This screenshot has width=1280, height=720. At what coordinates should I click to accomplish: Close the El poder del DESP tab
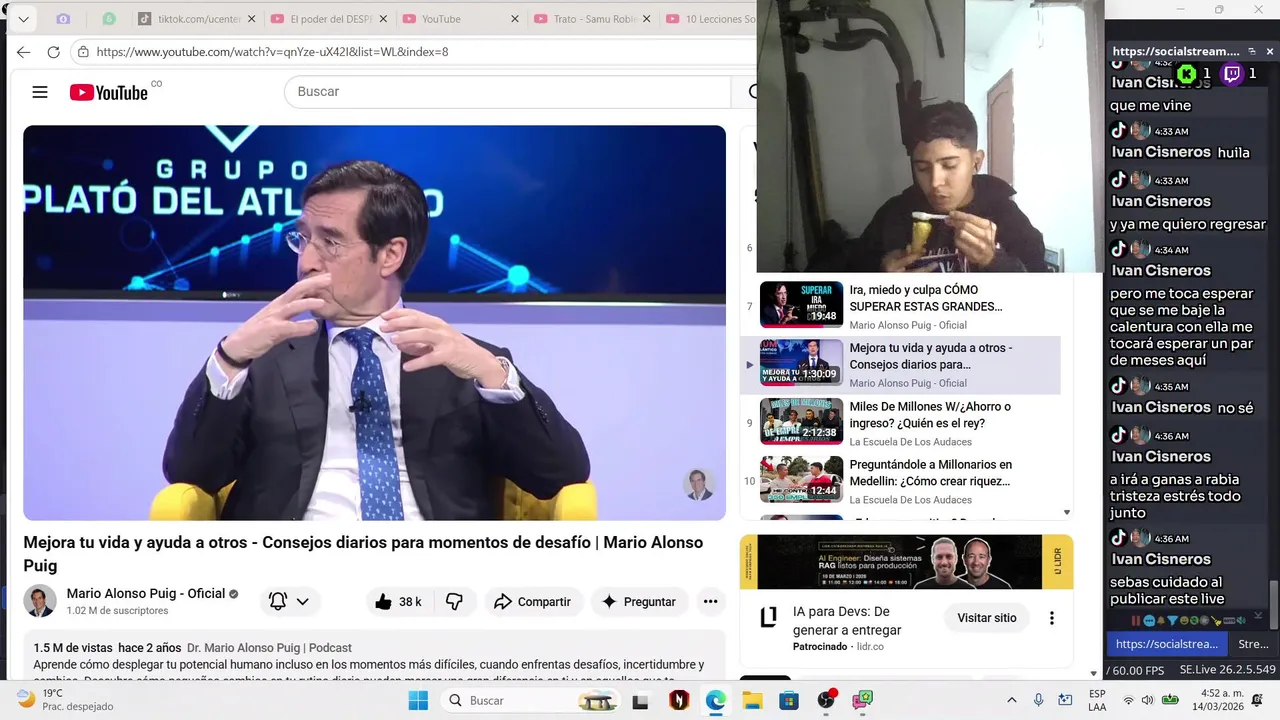click(x=383, y=19)
